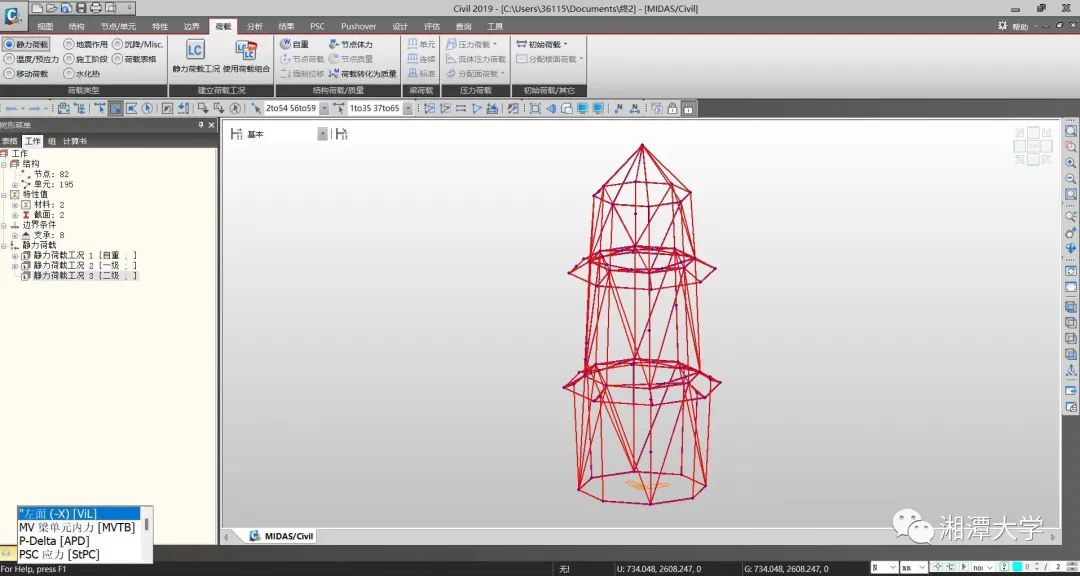The image size is (1080, 576).
Task: Open Use Load Combination (使用荷载组合) tool
Action: [245, 50]
